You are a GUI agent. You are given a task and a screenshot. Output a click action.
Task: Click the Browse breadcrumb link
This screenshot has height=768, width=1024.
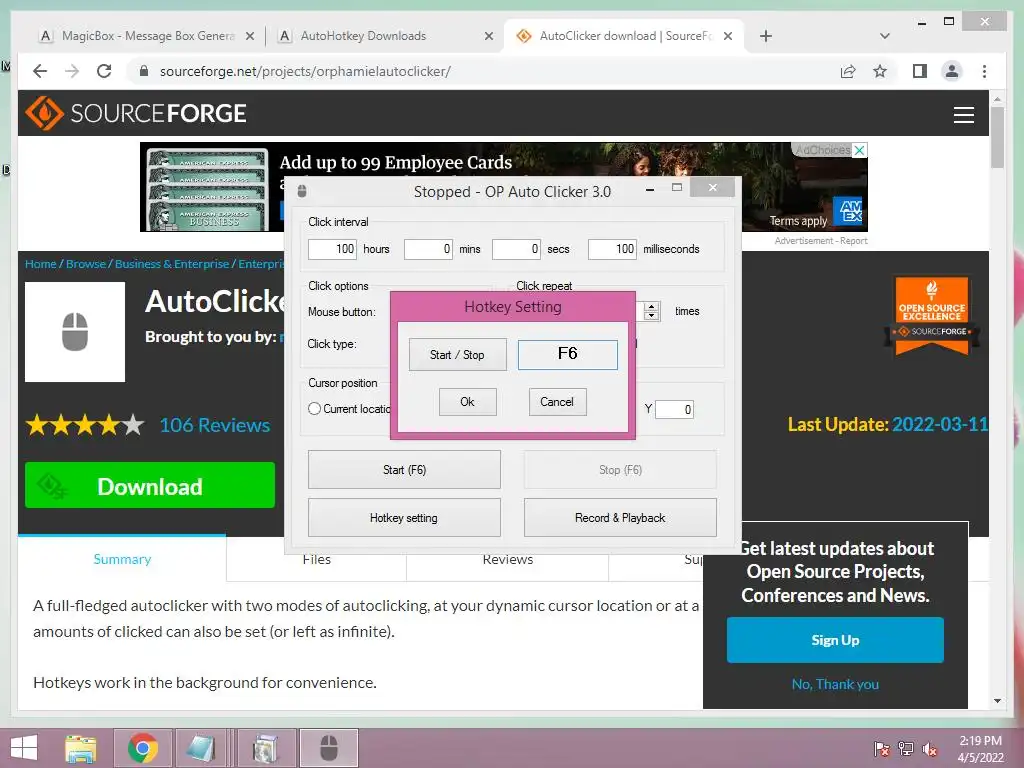[86, 264]
